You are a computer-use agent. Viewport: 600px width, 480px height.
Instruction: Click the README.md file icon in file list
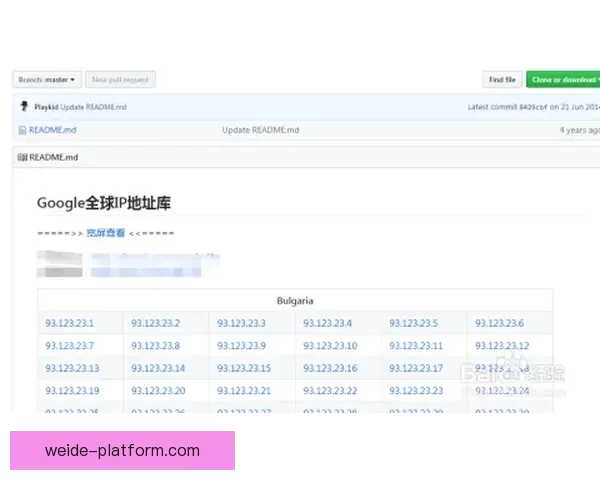point(22,131)
